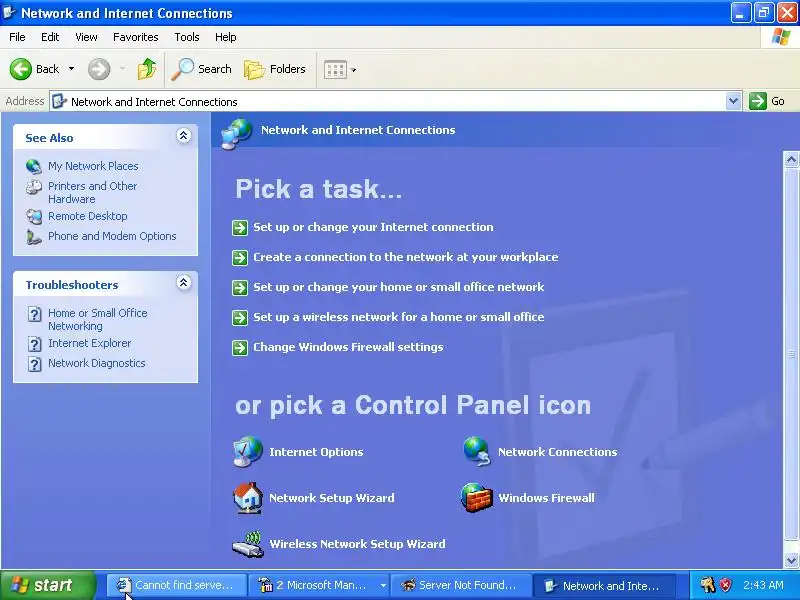Expand the Address bar dropdown list

click(x=733, y=101)
